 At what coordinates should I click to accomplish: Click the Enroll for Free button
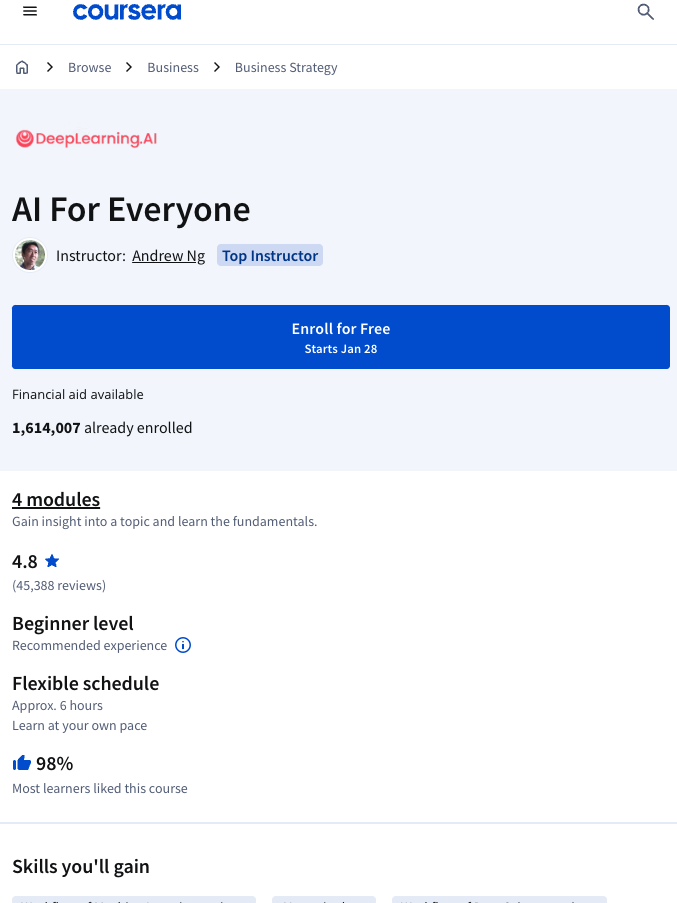pyautogui.click(x=340, y=336)
